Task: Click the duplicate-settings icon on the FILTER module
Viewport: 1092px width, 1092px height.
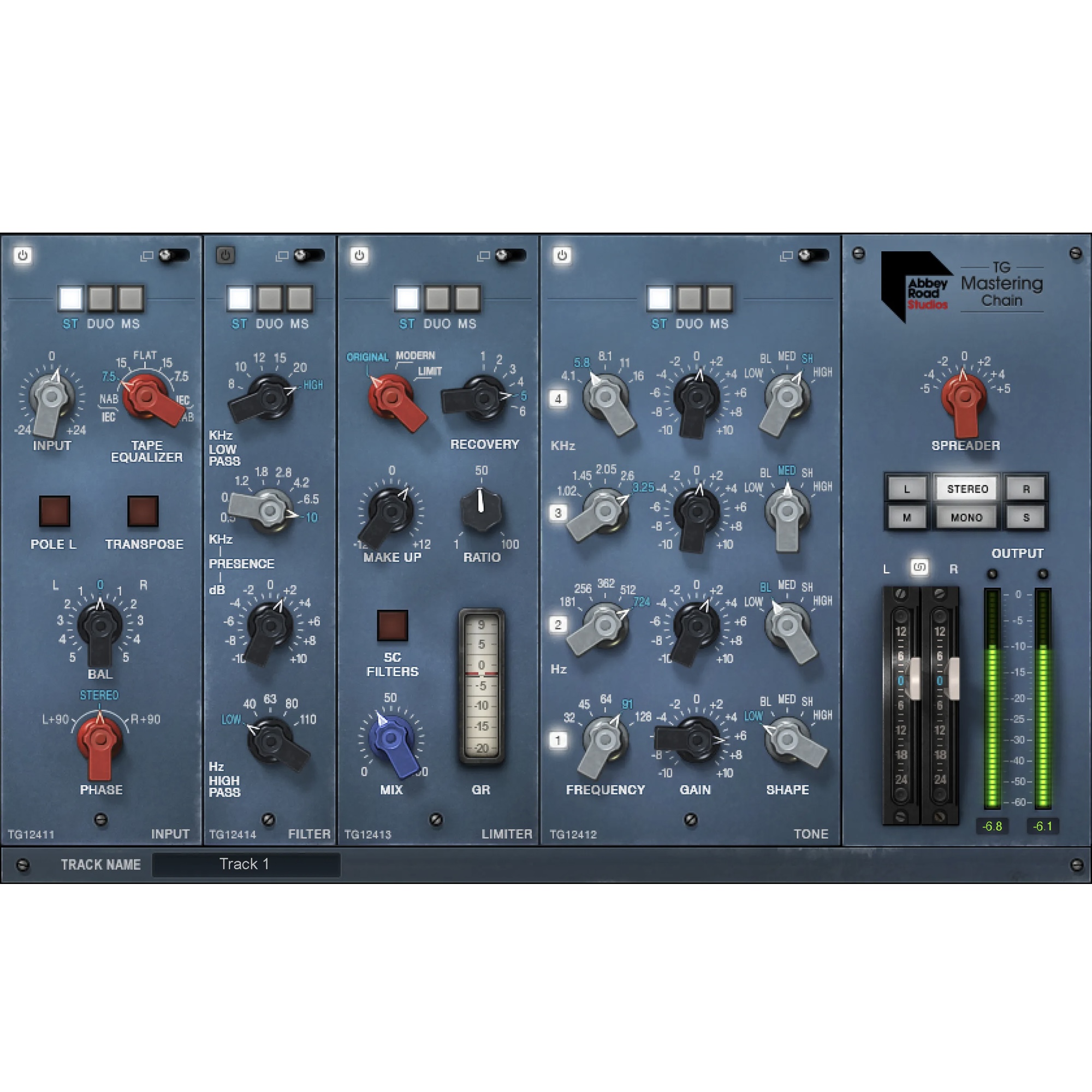Action: point(283,256)
